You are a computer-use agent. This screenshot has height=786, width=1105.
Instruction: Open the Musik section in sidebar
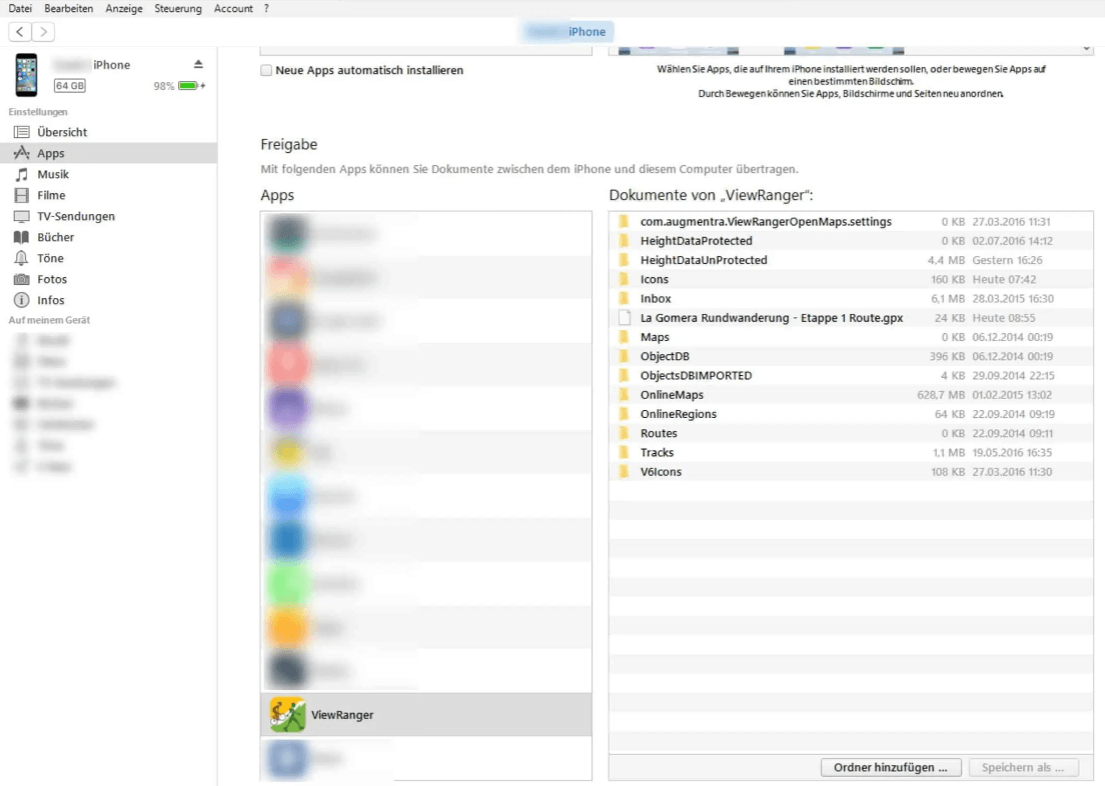point(52,174)
